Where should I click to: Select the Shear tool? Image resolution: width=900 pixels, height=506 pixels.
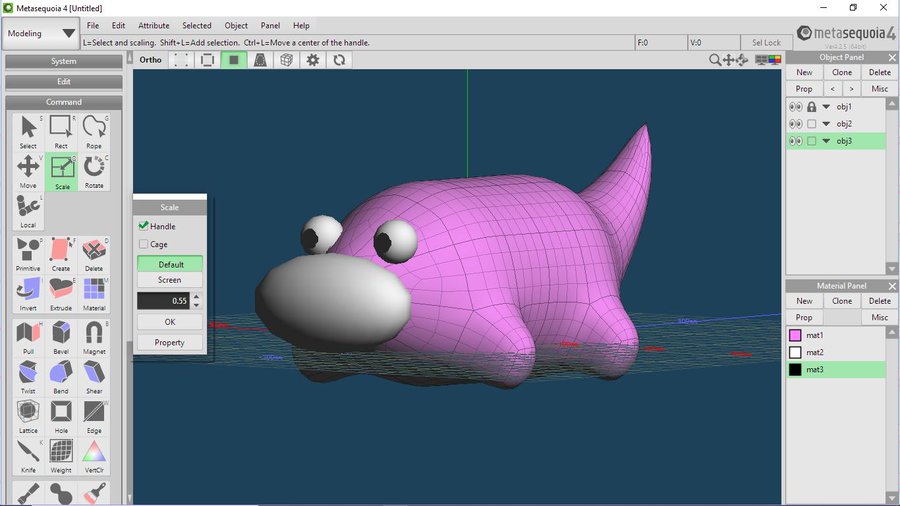pyautogui.click(x=94, y=377)
